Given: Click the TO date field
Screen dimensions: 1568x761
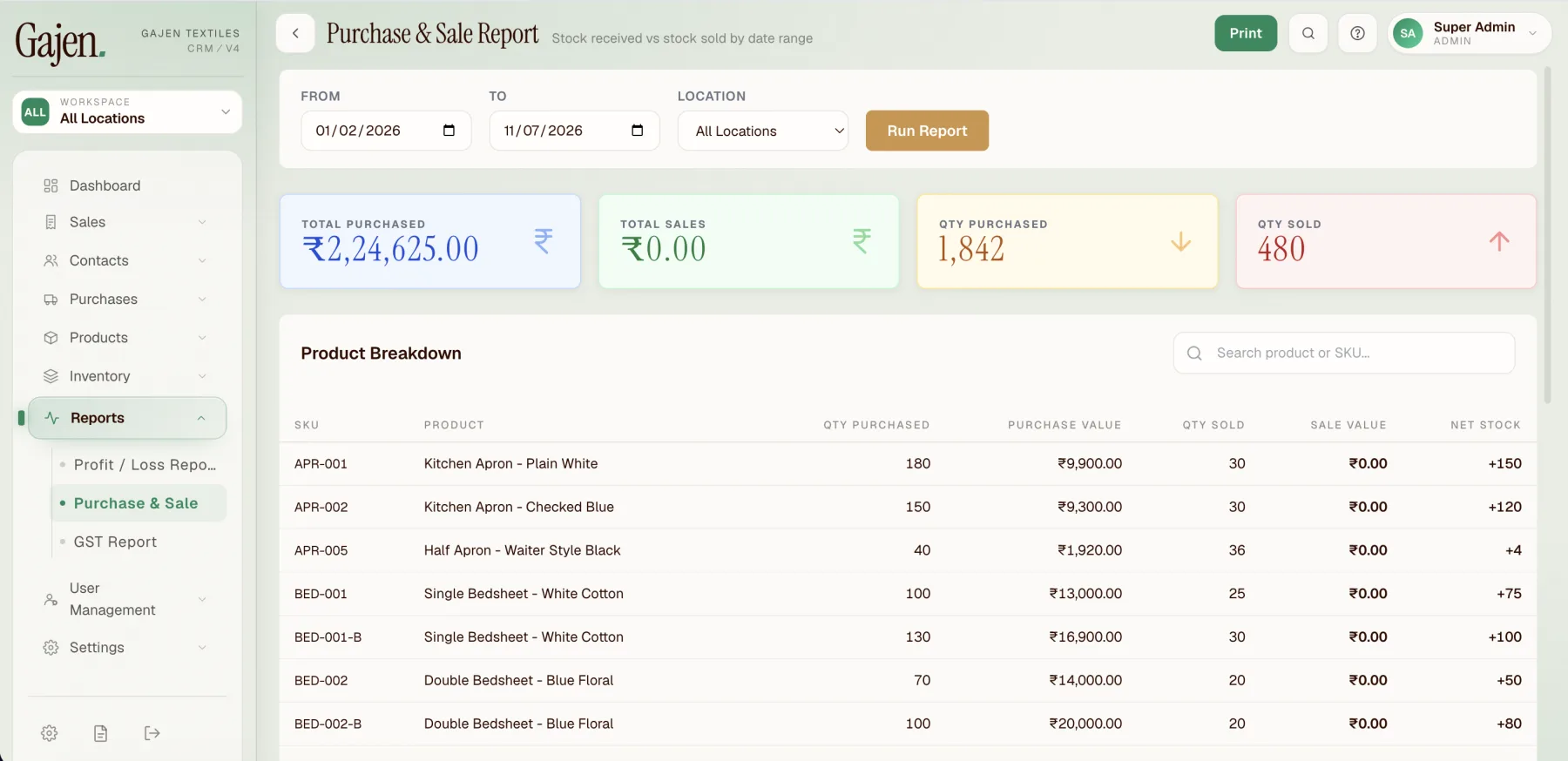Looking at the screenshot, I should [574, 131].
